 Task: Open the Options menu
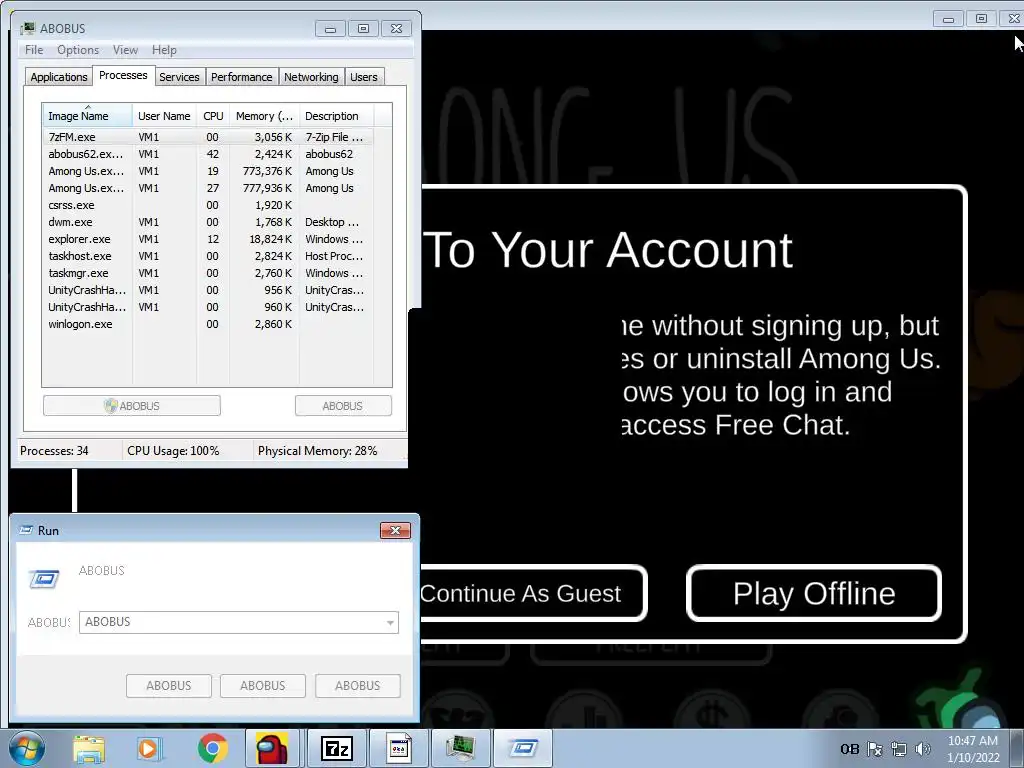point(78,50)
